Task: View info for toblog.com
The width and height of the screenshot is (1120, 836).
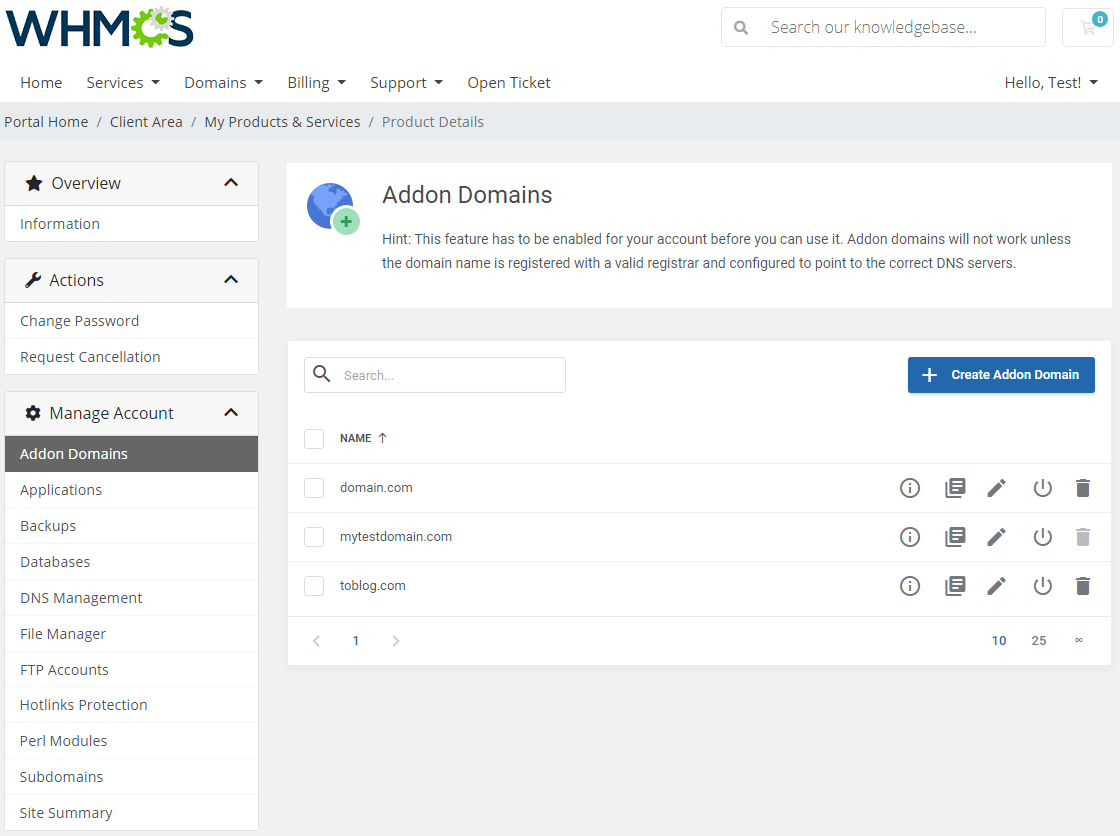Action: [x=909, y=586]
